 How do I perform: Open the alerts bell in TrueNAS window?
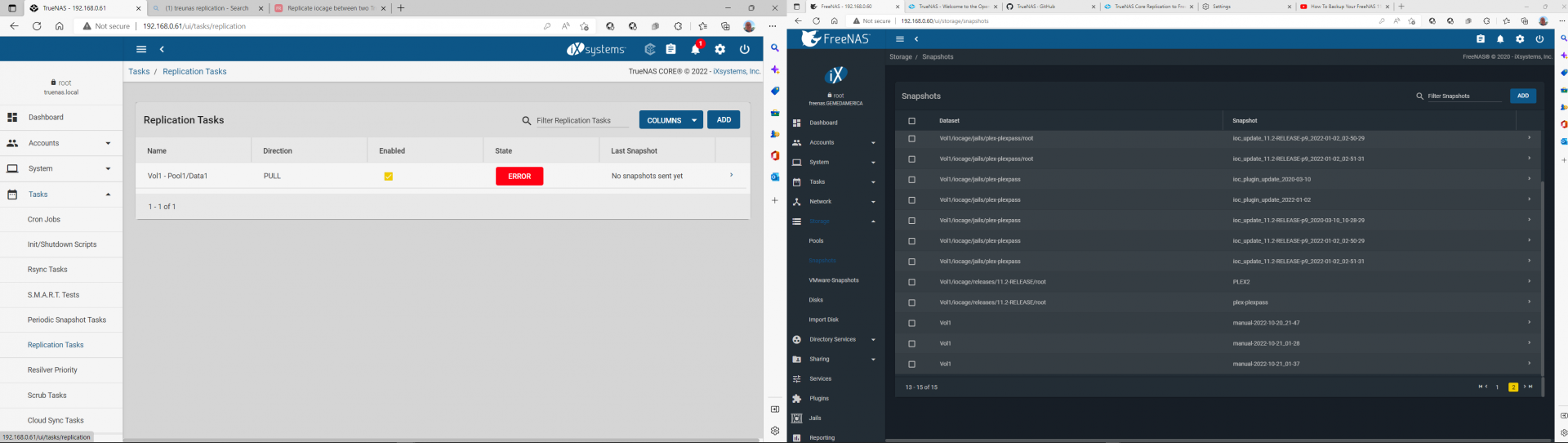pos(695,49)
